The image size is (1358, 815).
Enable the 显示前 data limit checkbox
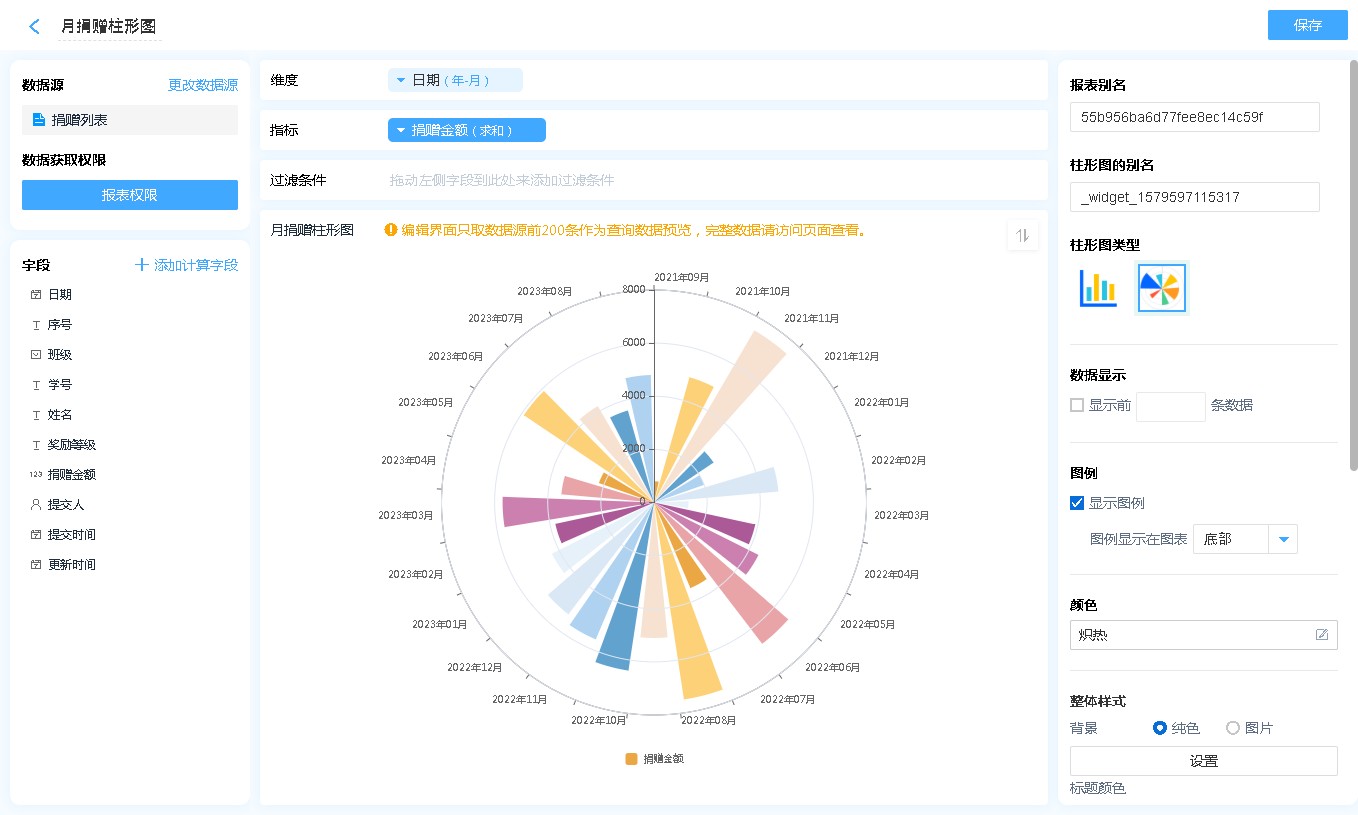point(1077,405)
